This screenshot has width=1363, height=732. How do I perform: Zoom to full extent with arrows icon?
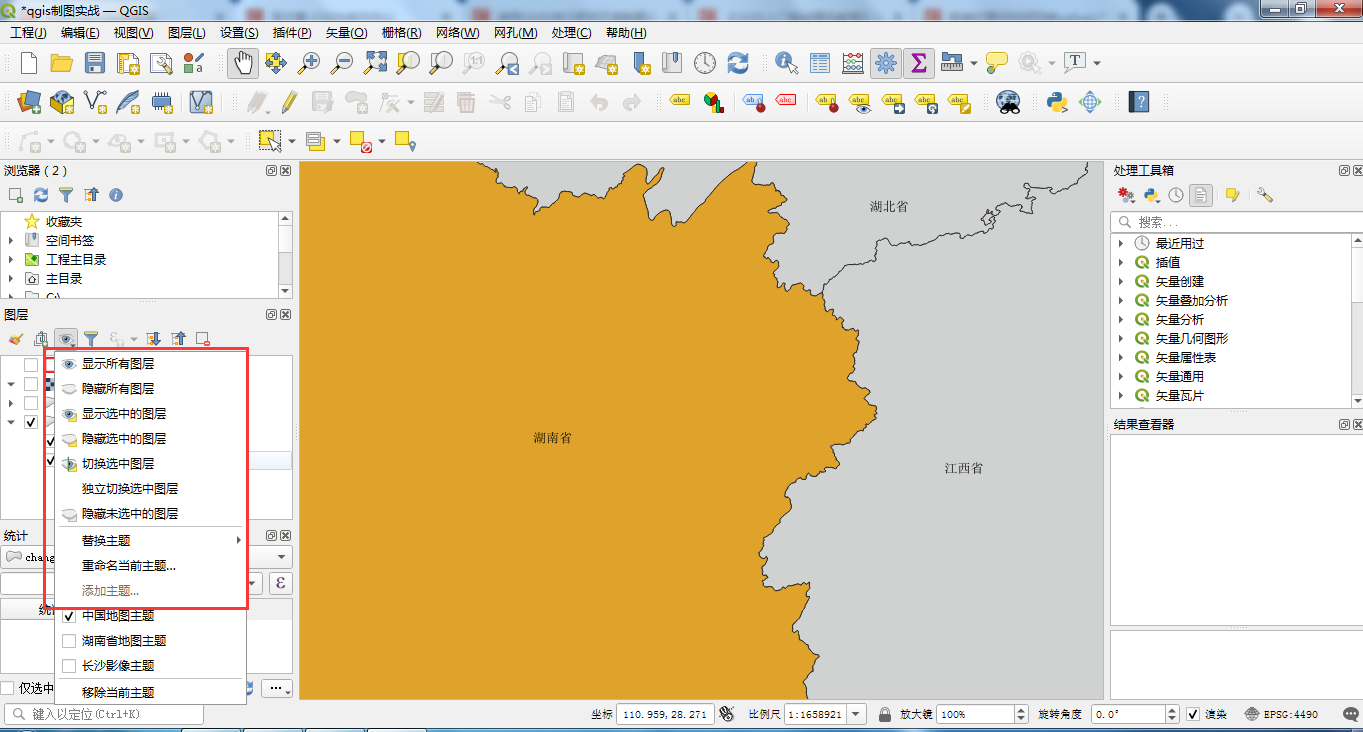(375, 63)
